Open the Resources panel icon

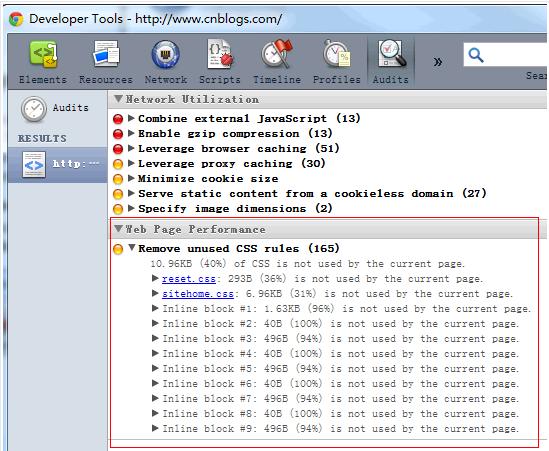pos(106,54)
